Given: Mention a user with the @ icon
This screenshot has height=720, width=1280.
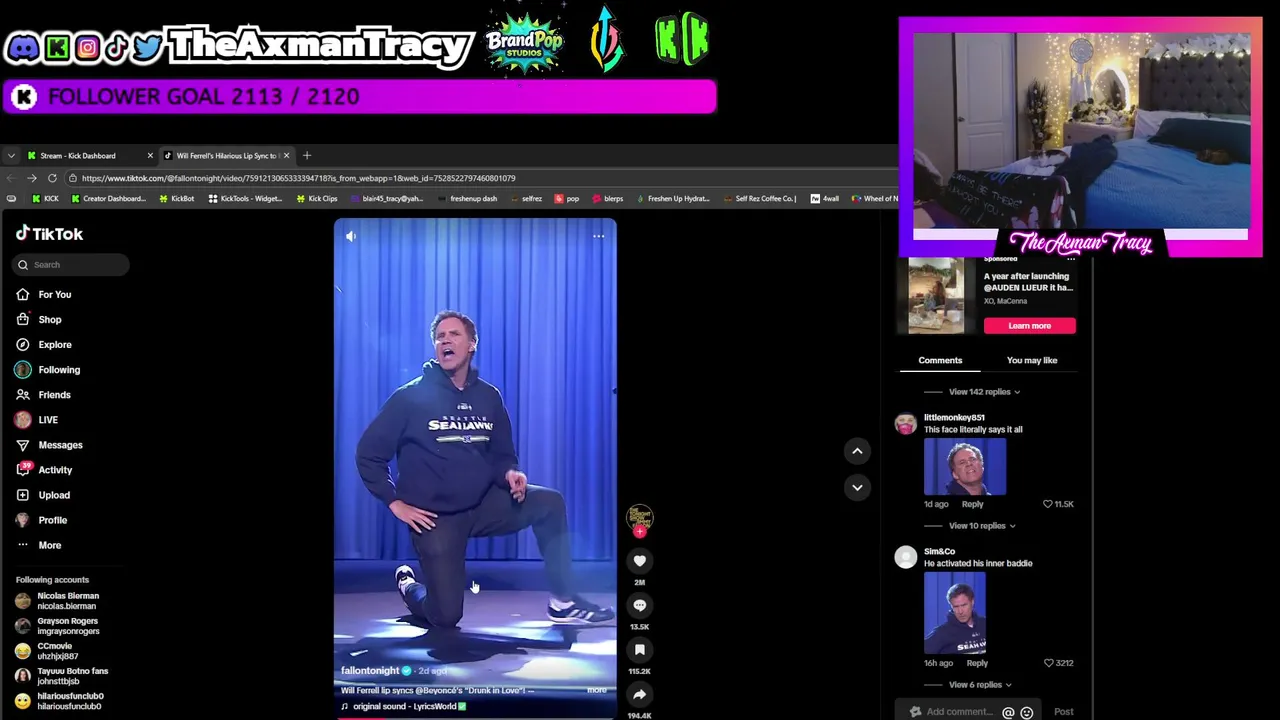Looking at the screenshot, I should pyautogui.click(x=1008, y=713).
